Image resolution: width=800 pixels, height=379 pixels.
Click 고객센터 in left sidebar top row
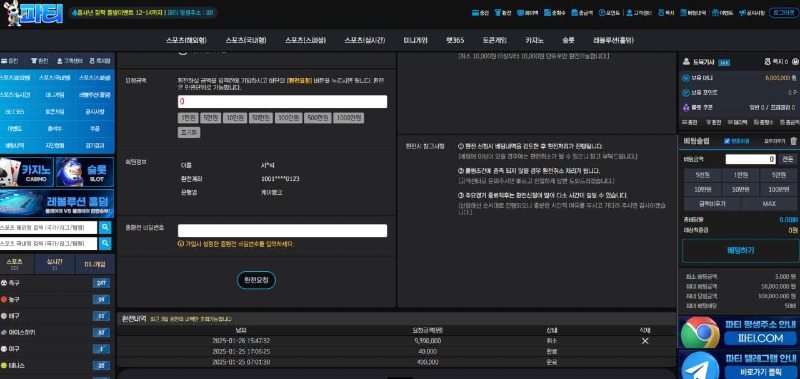pyautogui.click(x=70, y=61)
